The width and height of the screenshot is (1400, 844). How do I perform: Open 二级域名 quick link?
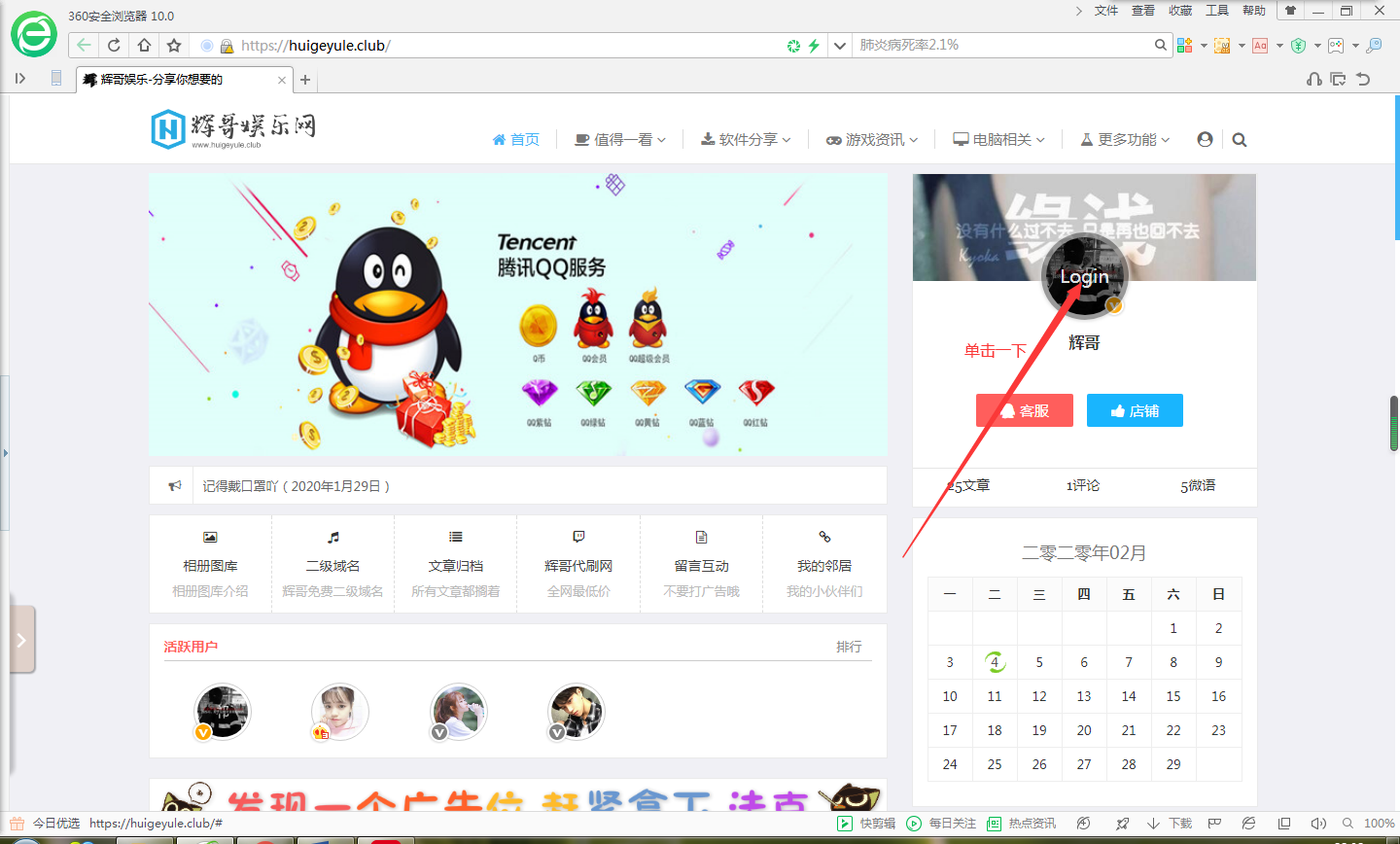[332, 564]
